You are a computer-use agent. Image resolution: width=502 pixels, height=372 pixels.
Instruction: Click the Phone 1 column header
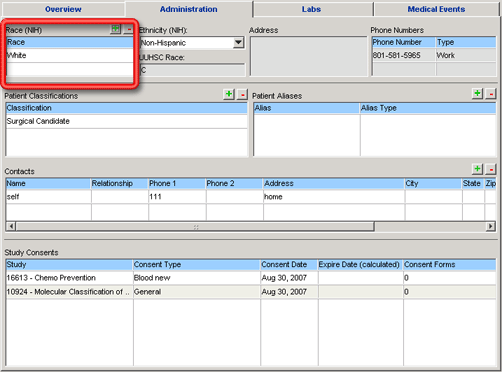point(177,183)
